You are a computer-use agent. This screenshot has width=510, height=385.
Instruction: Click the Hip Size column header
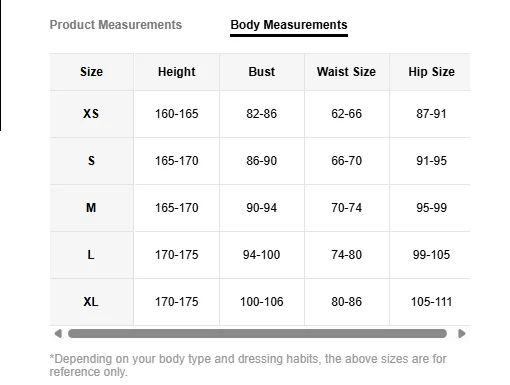point(430,72)
